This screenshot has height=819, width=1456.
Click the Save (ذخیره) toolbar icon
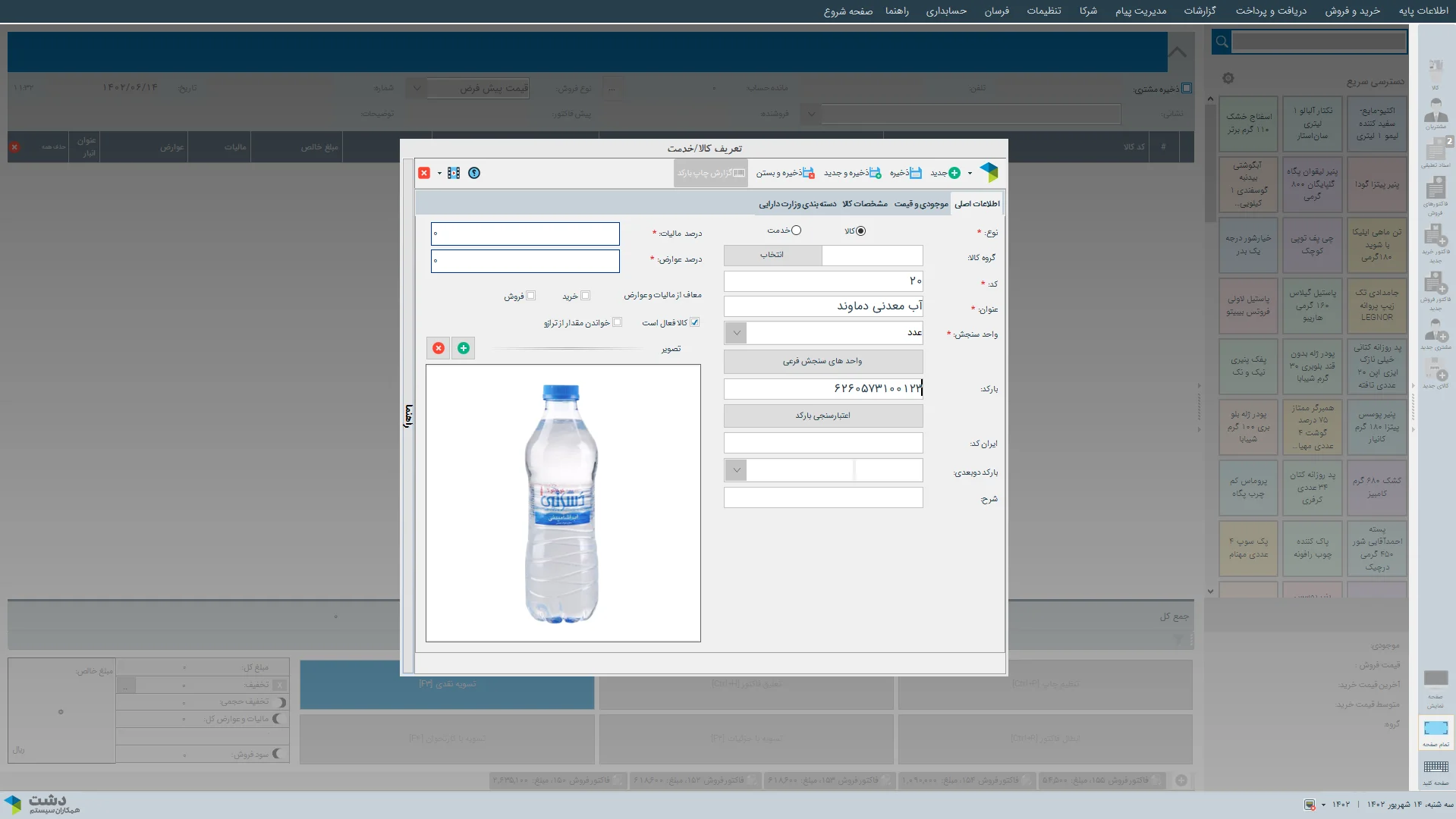click(915, 173)
